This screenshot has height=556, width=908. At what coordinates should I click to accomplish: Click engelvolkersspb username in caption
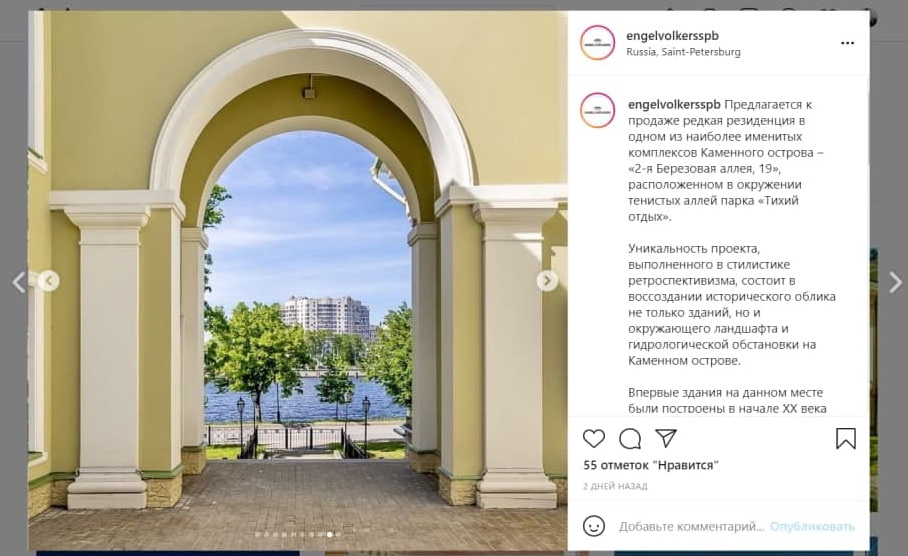pos(674,104)
